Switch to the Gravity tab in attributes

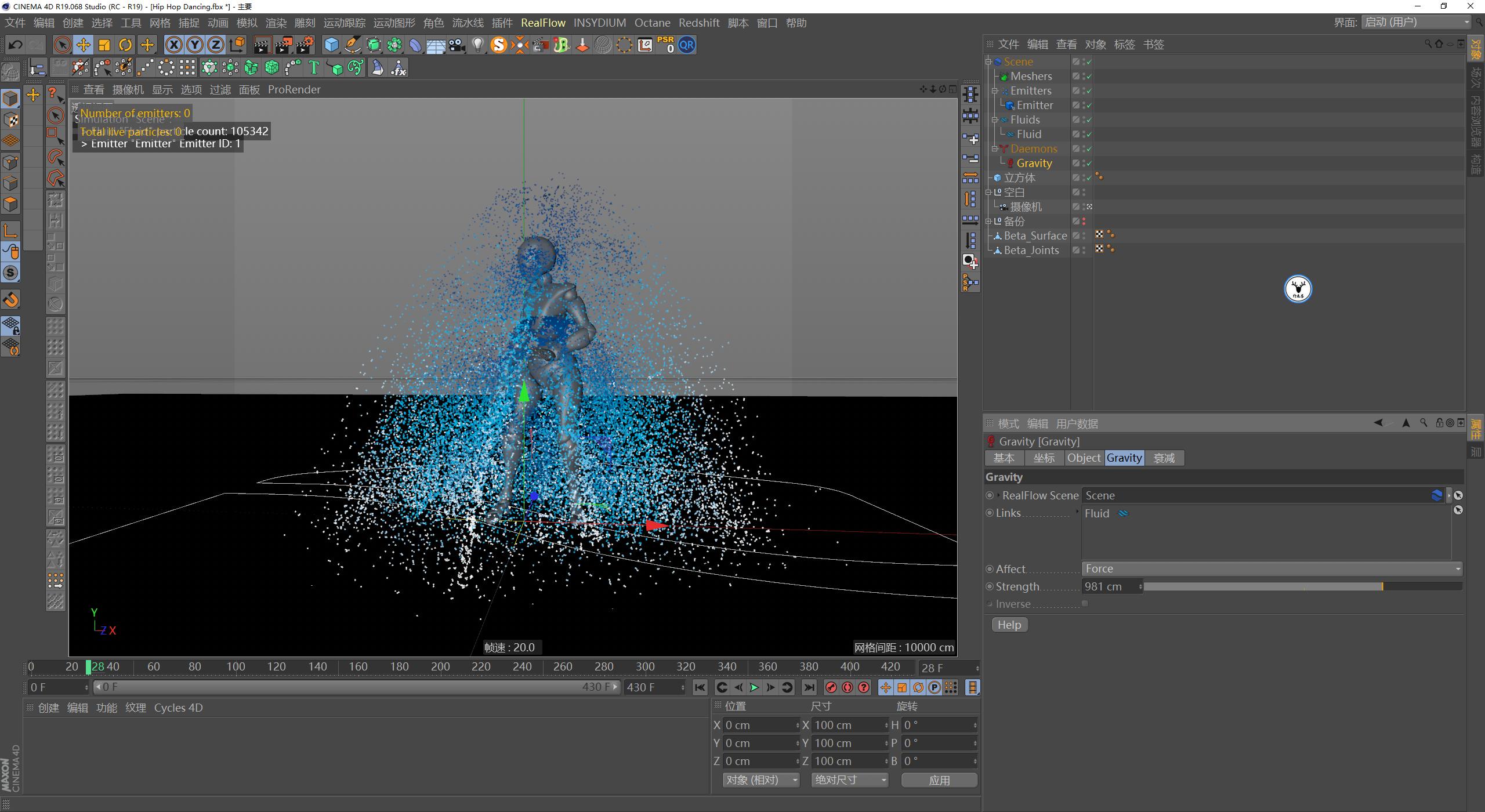pyautogui.click(x=1124, y=458)
